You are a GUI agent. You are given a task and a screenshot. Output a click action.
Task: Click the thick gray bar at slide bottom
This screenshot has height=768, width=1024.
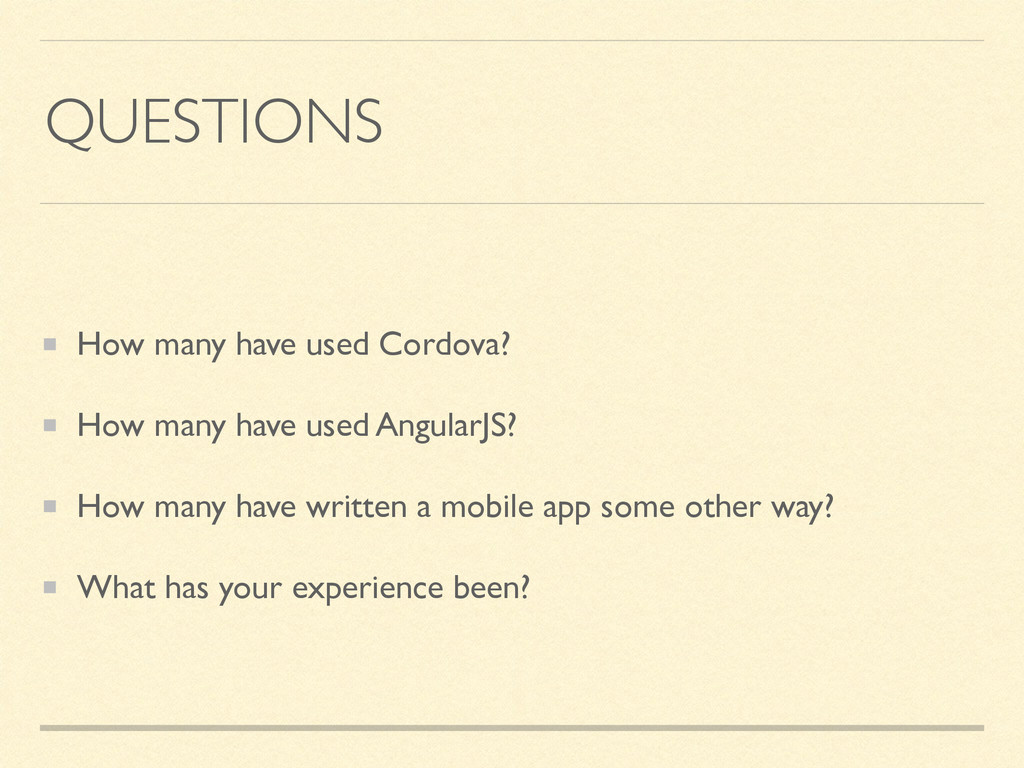click(x=512, y=728)
